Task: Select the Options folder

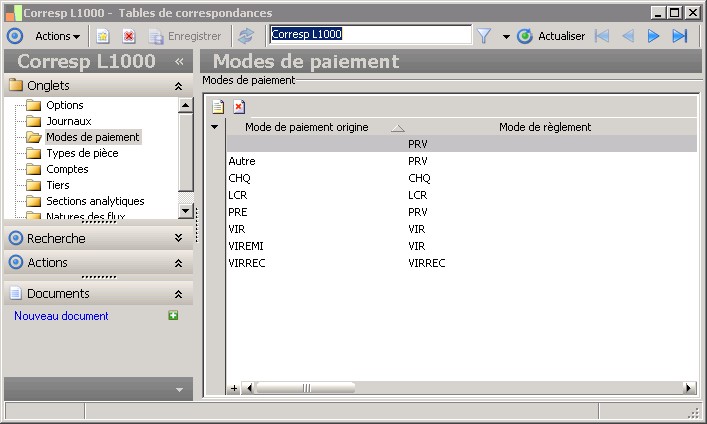Action: coord(64,105)
